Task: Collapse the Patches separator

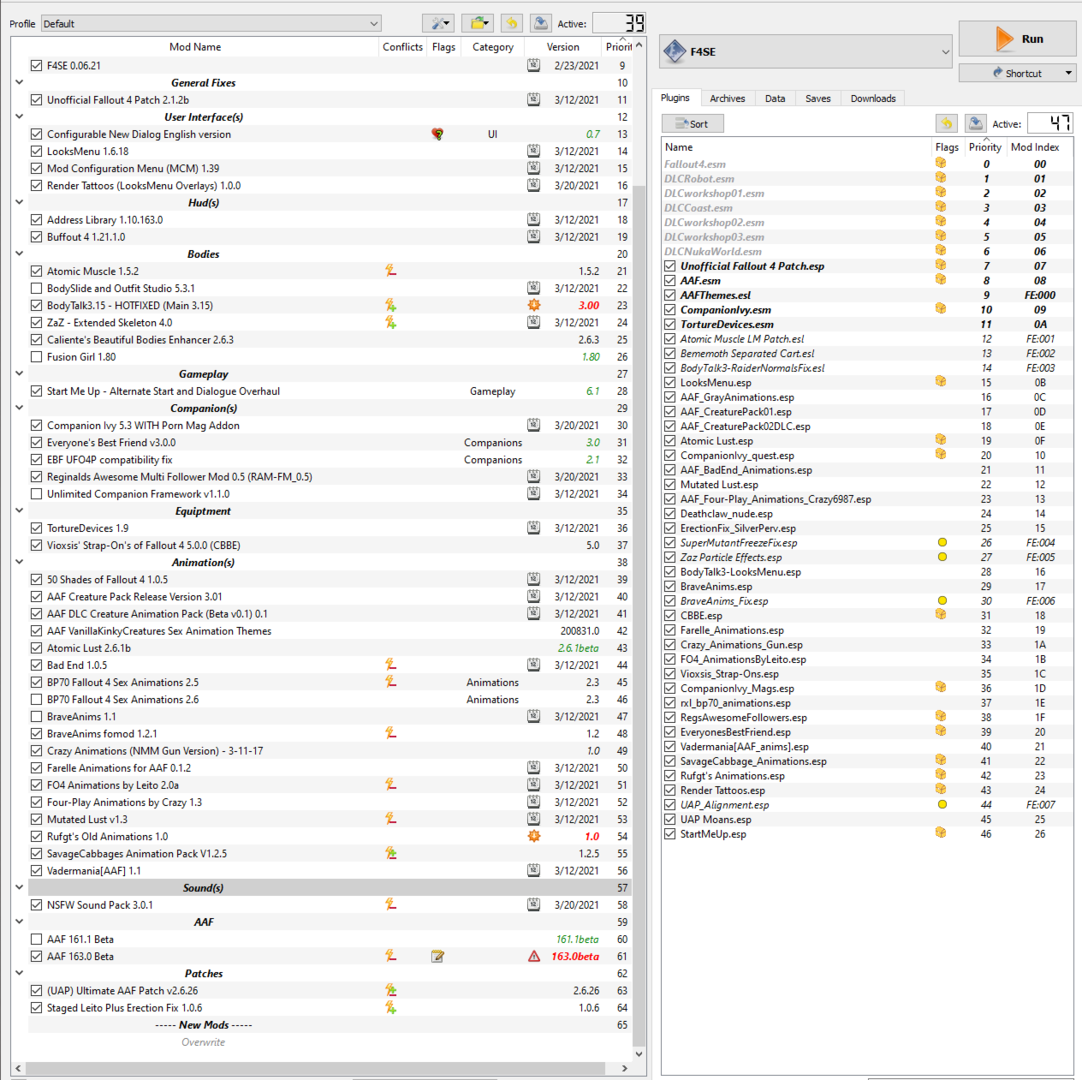Action: tap(19, 973)
